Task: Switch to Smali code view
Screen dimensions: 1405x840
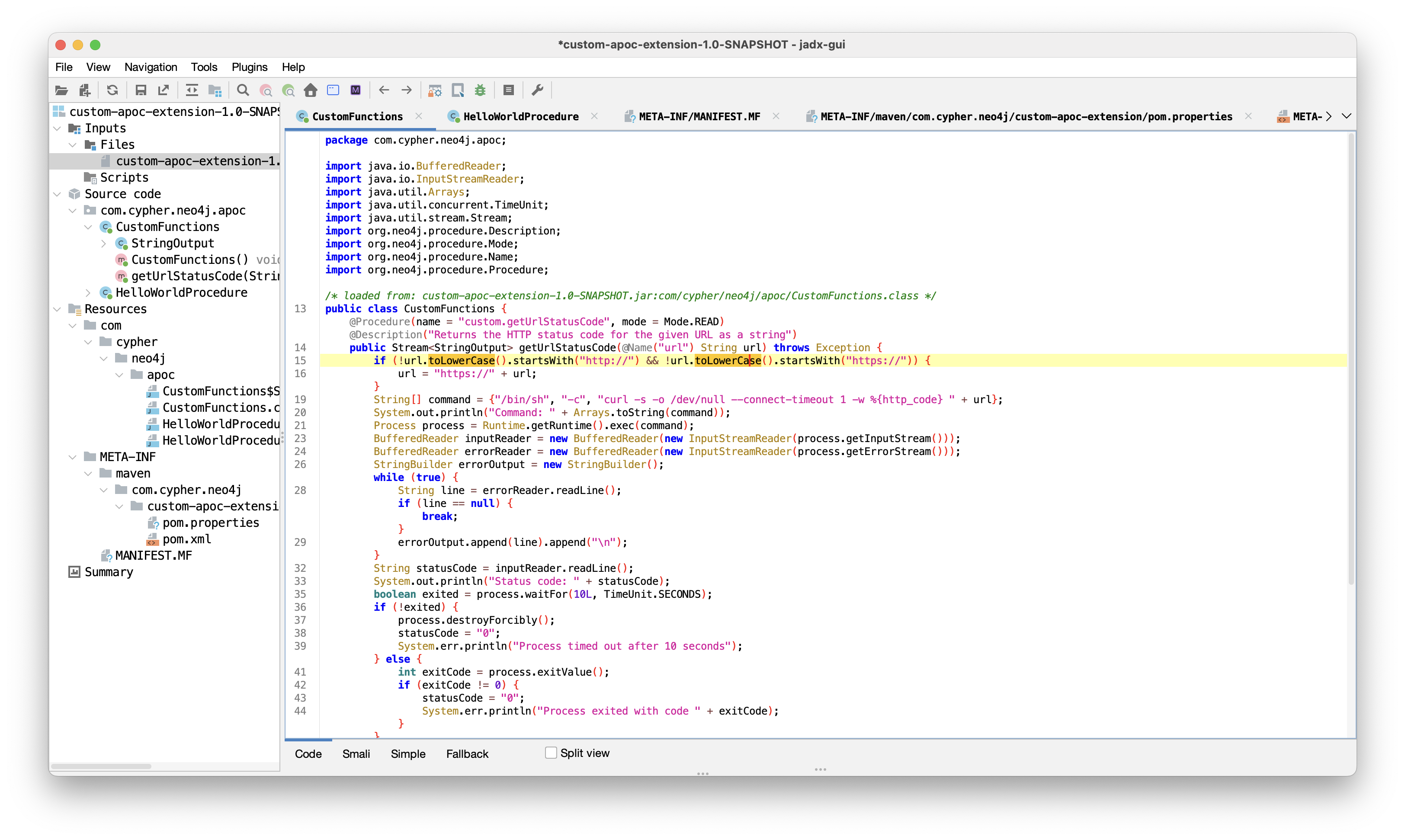Action: coord(356,754)
